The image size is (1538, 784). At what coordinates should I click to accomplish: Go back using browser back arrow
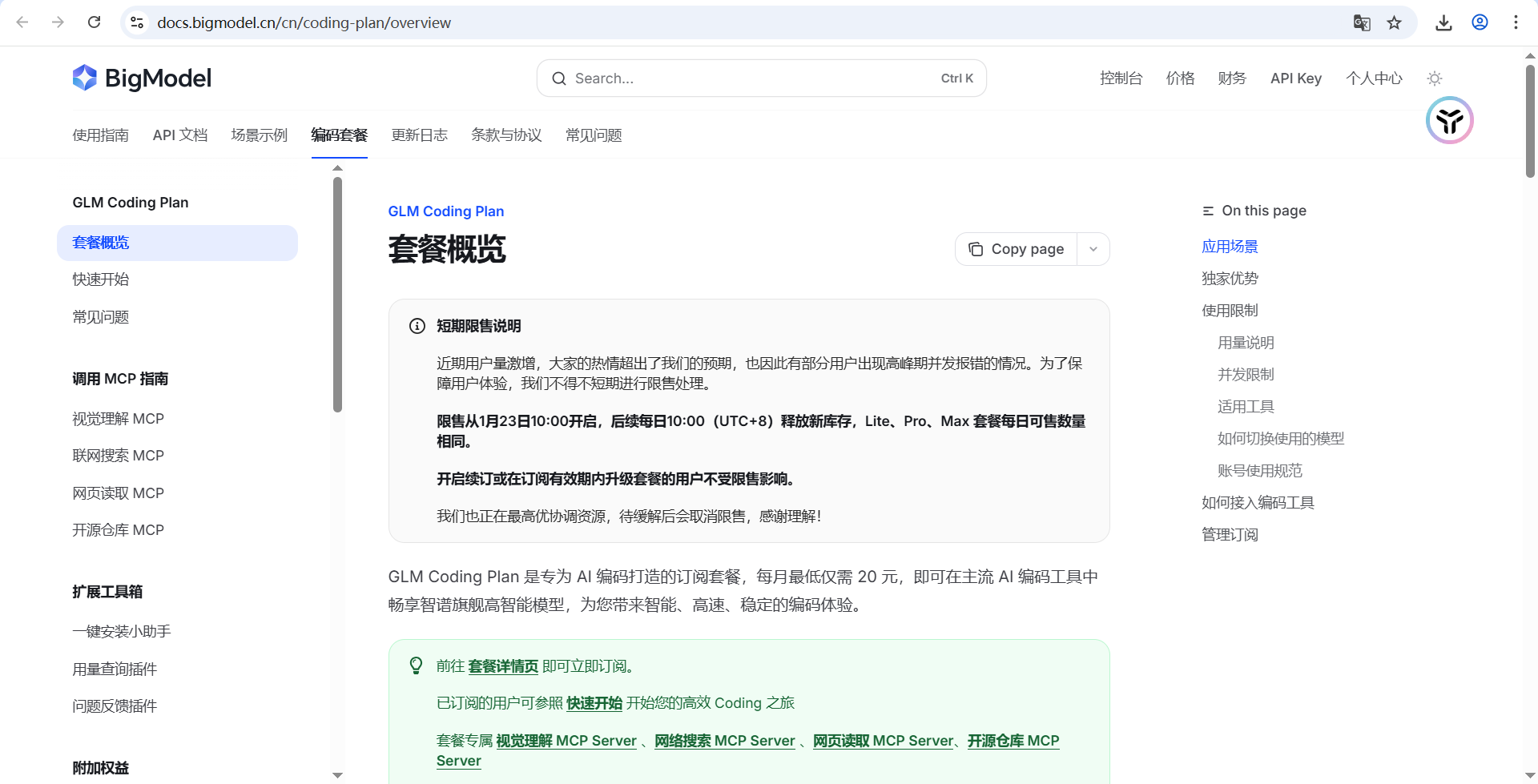click(x=22, y=22)
